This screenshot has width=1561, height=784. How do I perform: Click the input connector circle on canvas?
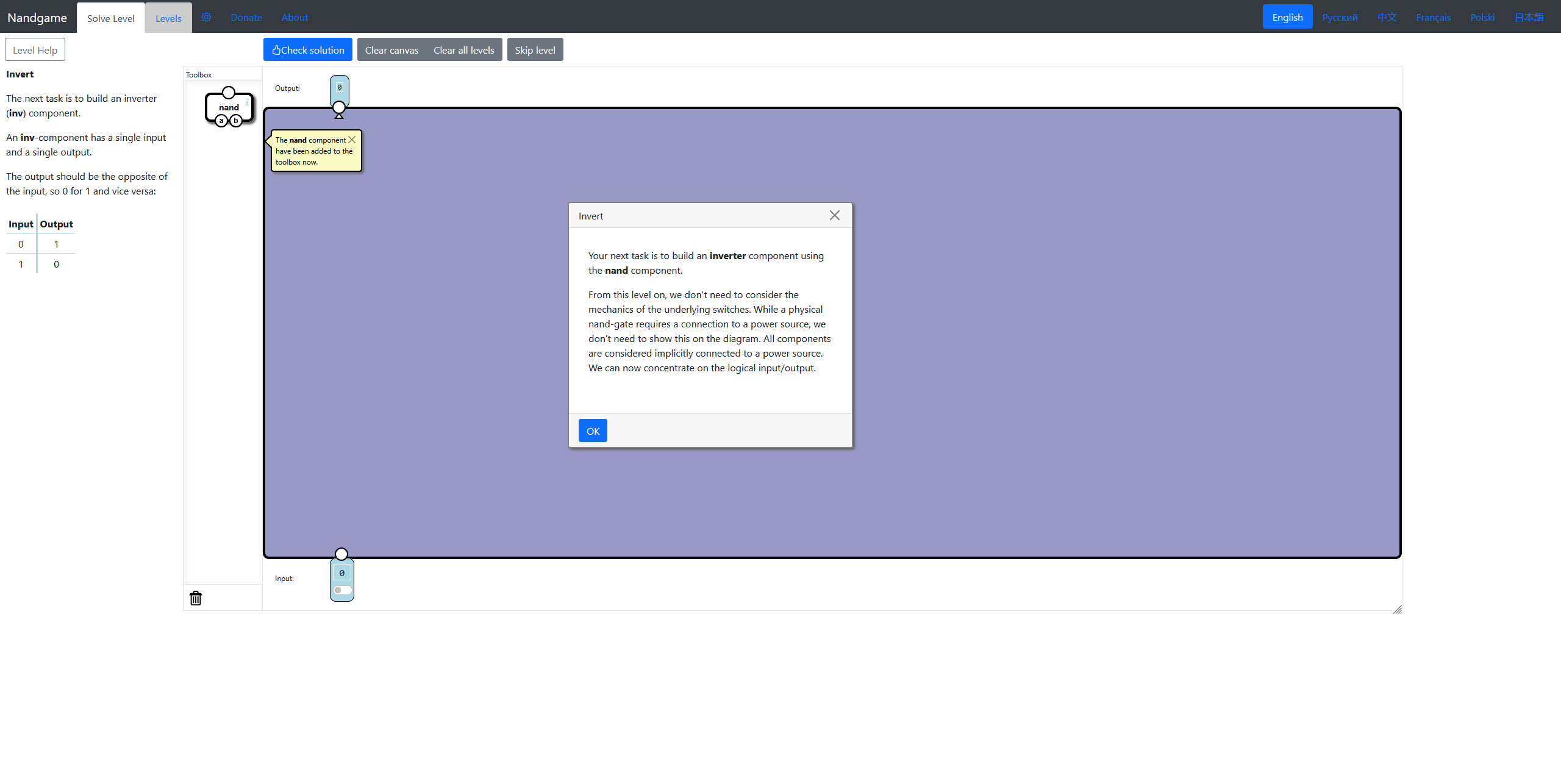coord(341,554)
